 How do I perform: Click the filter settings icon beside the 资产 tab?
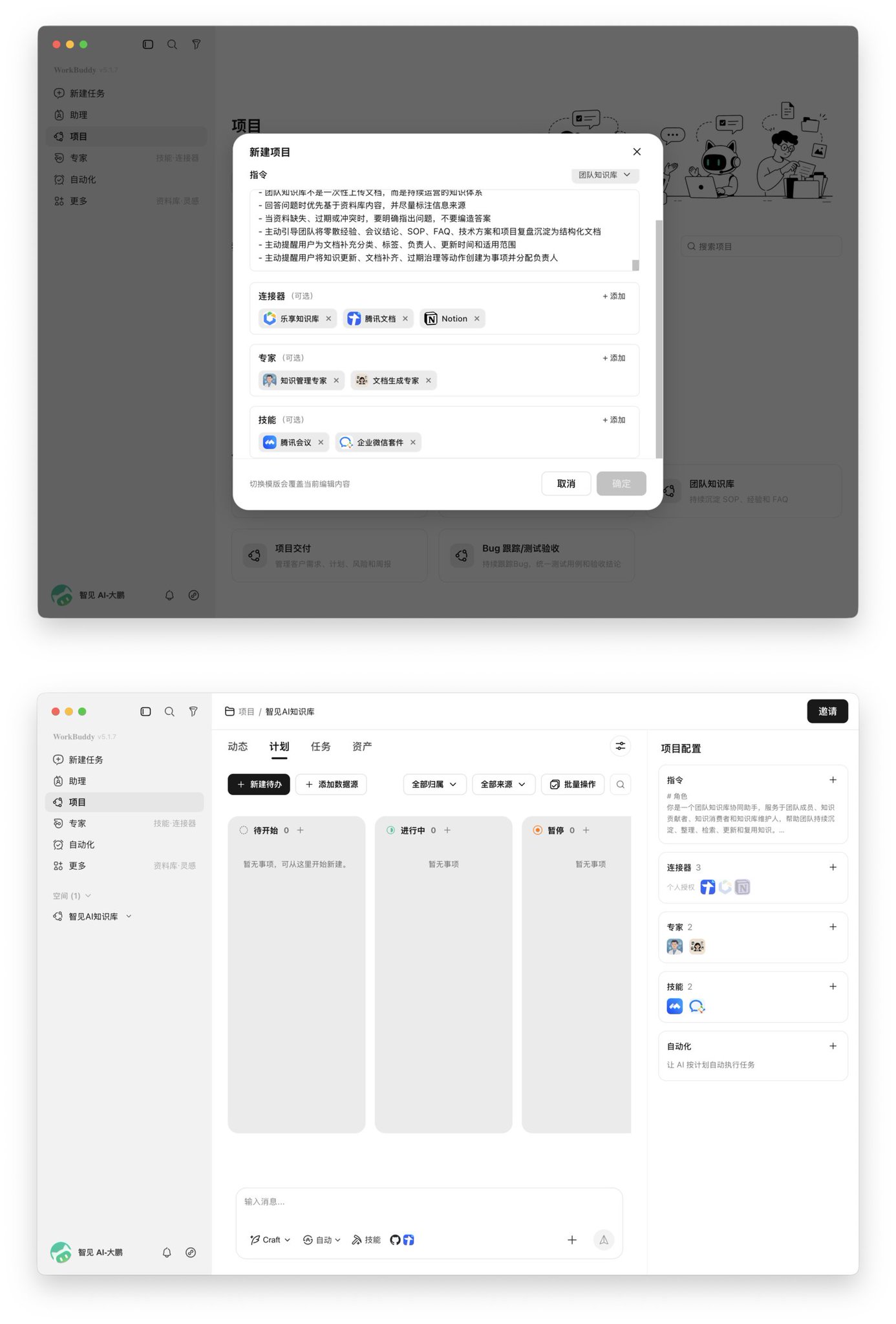click(620, 746)
